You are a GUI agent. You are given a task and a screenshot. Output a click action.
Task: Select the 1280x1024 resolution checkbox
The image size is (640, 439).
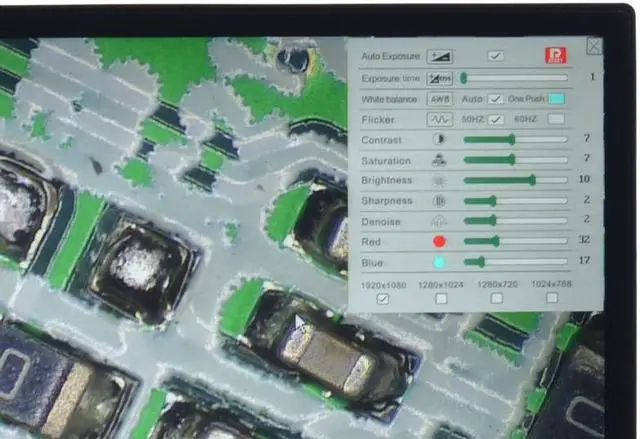click(441, 298)
